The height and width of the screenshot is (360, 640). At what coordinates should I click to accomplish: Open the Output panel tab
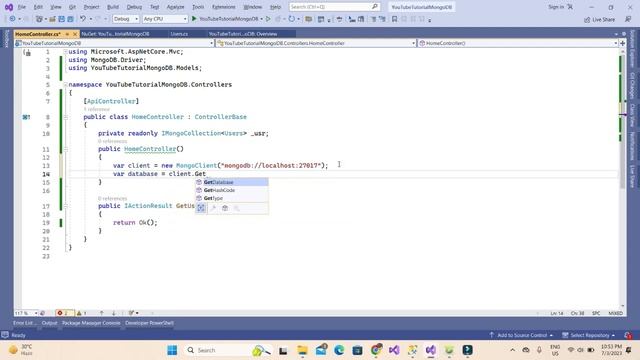pyautogui.click(x=49, y=323)
